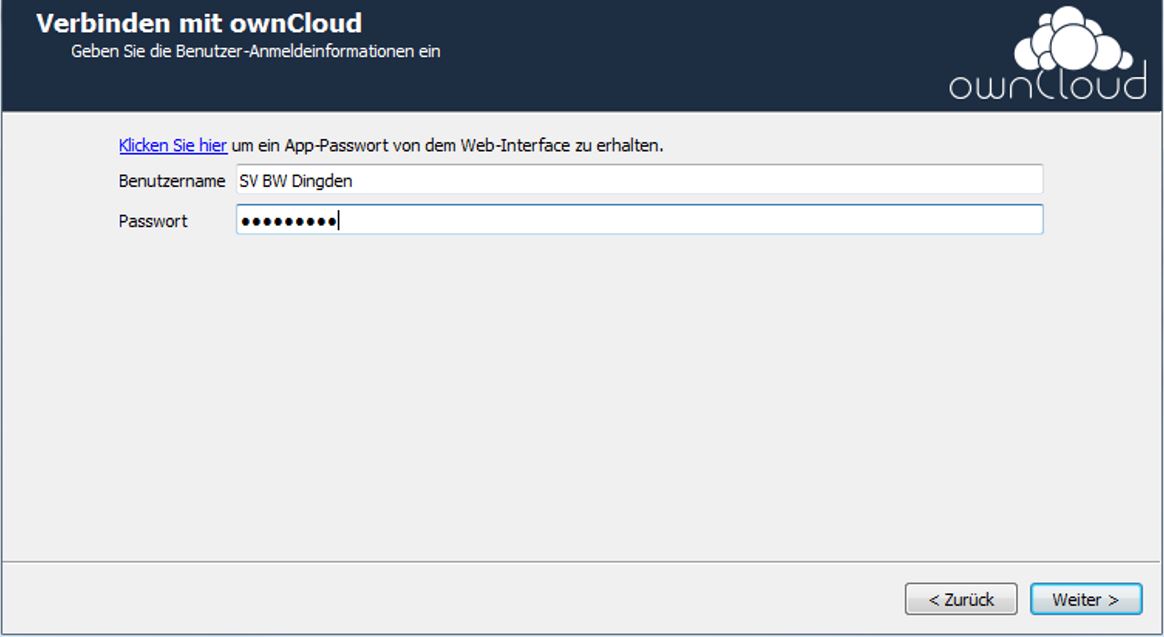The width and height of the screenshot is (1164, 637).
Task: Click empty space right of 'SV BW Dingden'
Action: [x=700, y=182]
